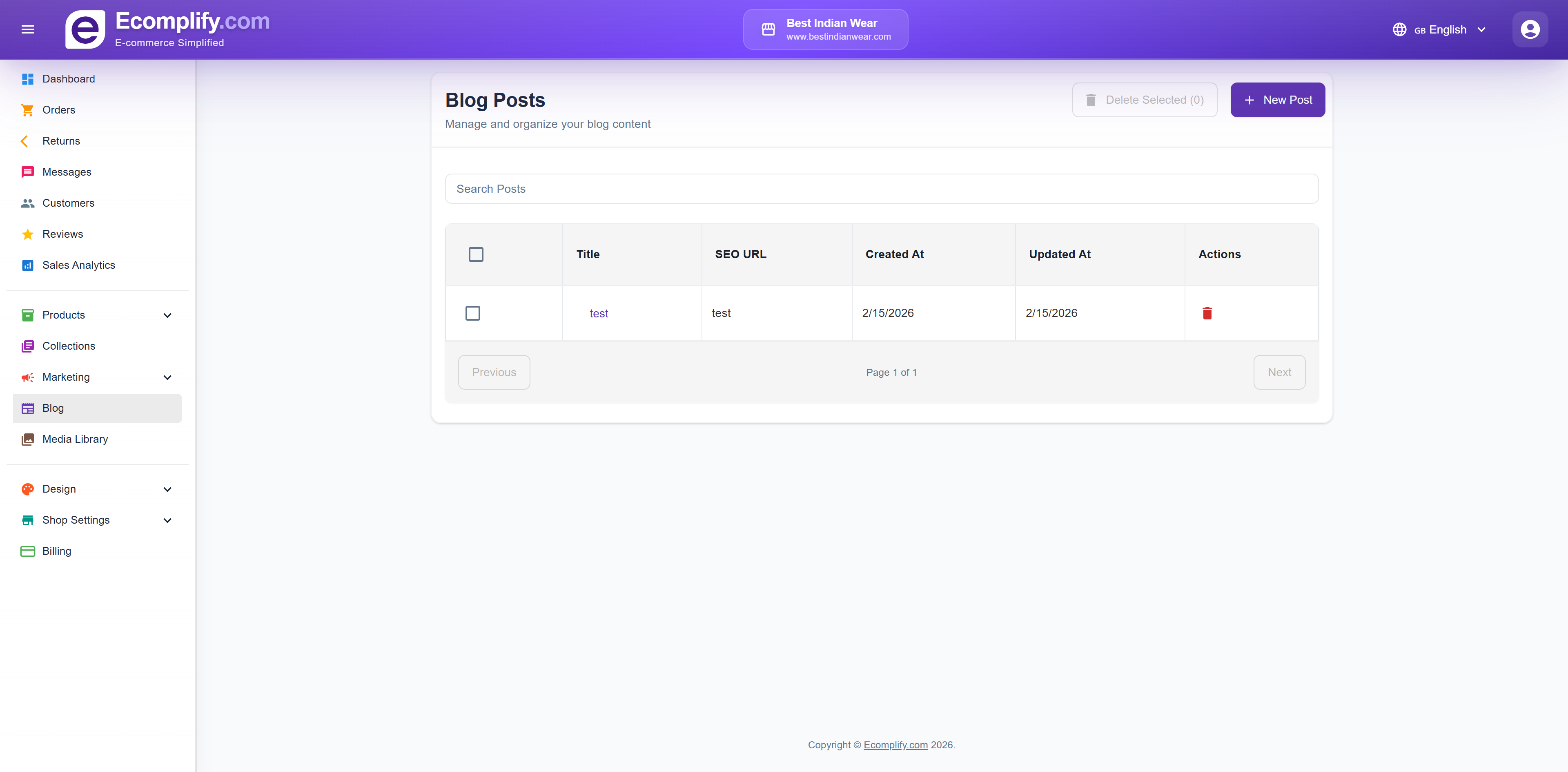Expand the Products submenu chevron
This screenshot has height=772, width=1568.
coord(167,315)
